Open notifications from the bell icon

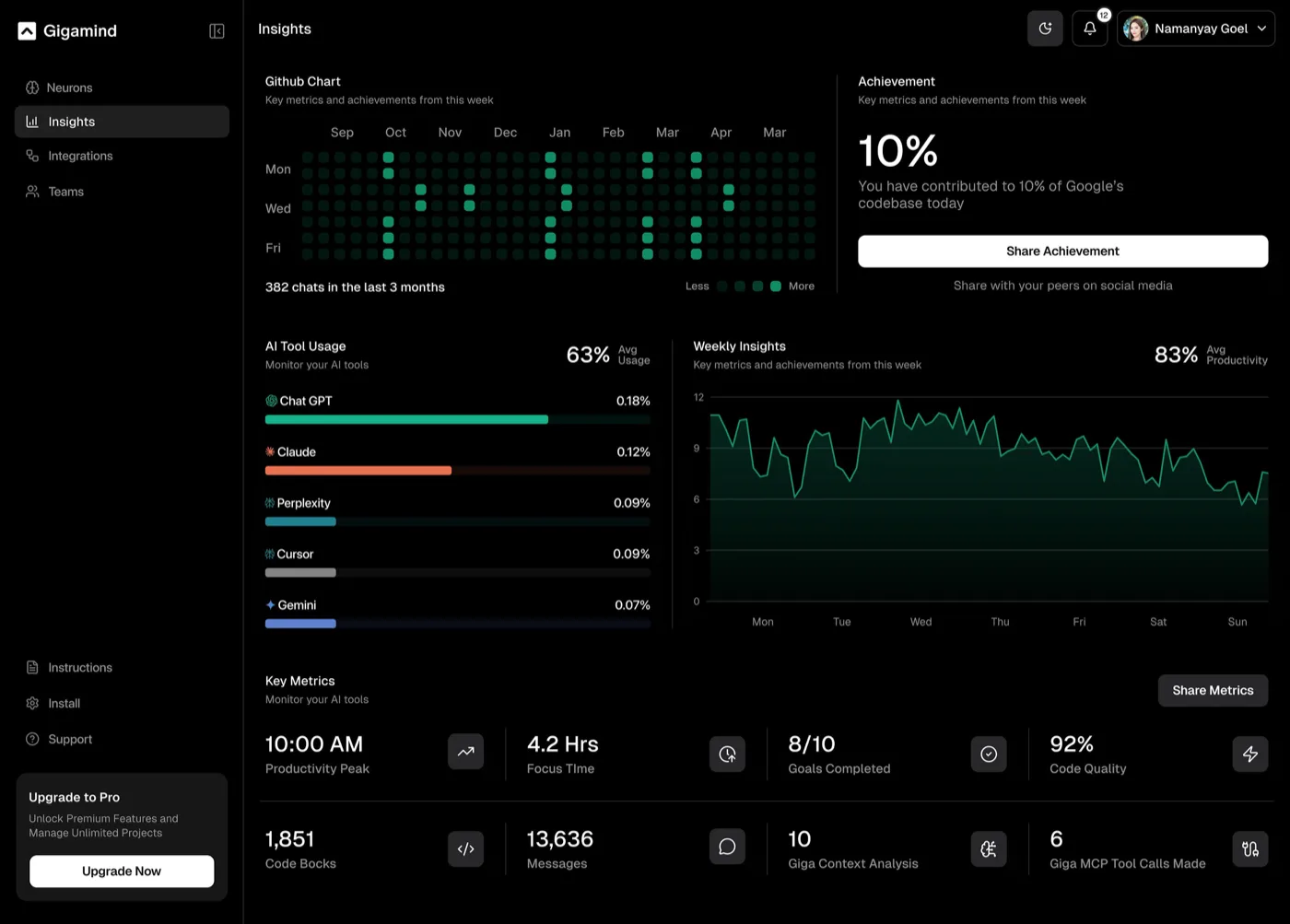(x=1090, y=29)
